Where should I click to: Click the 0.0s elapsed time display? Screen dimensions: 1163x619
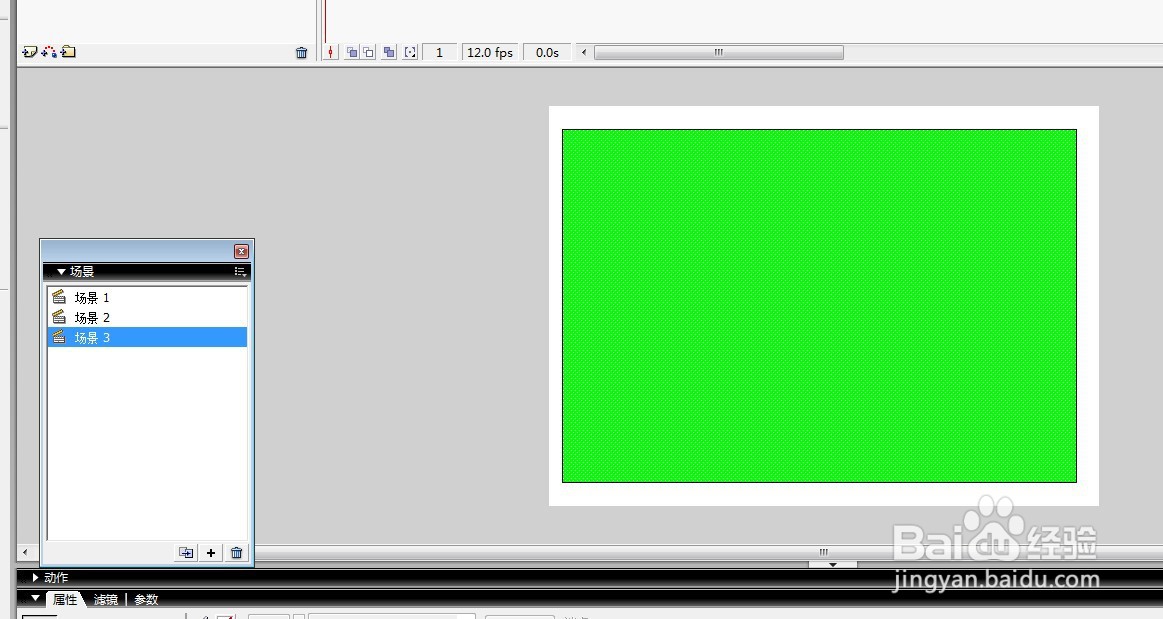coord(547,53)
